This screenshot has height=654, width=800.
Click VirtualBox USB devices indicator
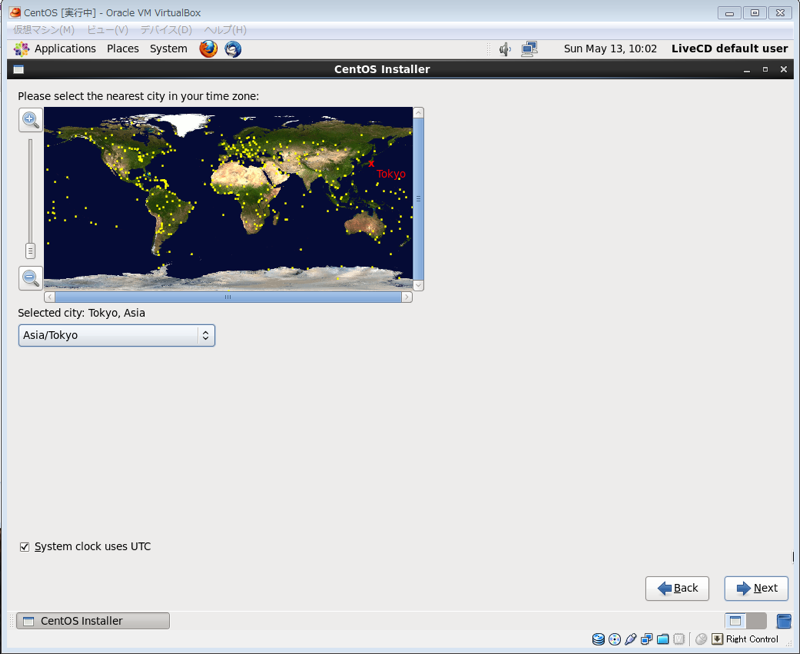631,639
